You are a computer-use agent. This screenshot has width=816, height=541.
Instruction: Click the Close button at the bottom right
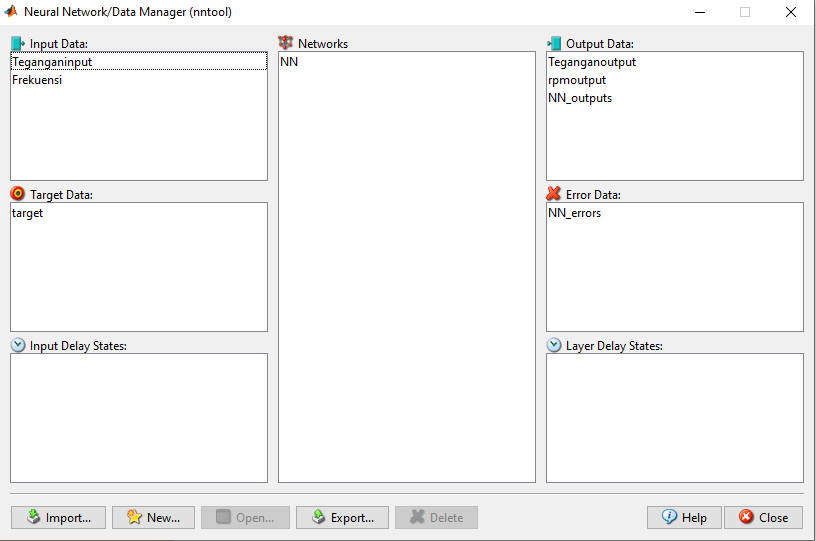tap(763, 518)
